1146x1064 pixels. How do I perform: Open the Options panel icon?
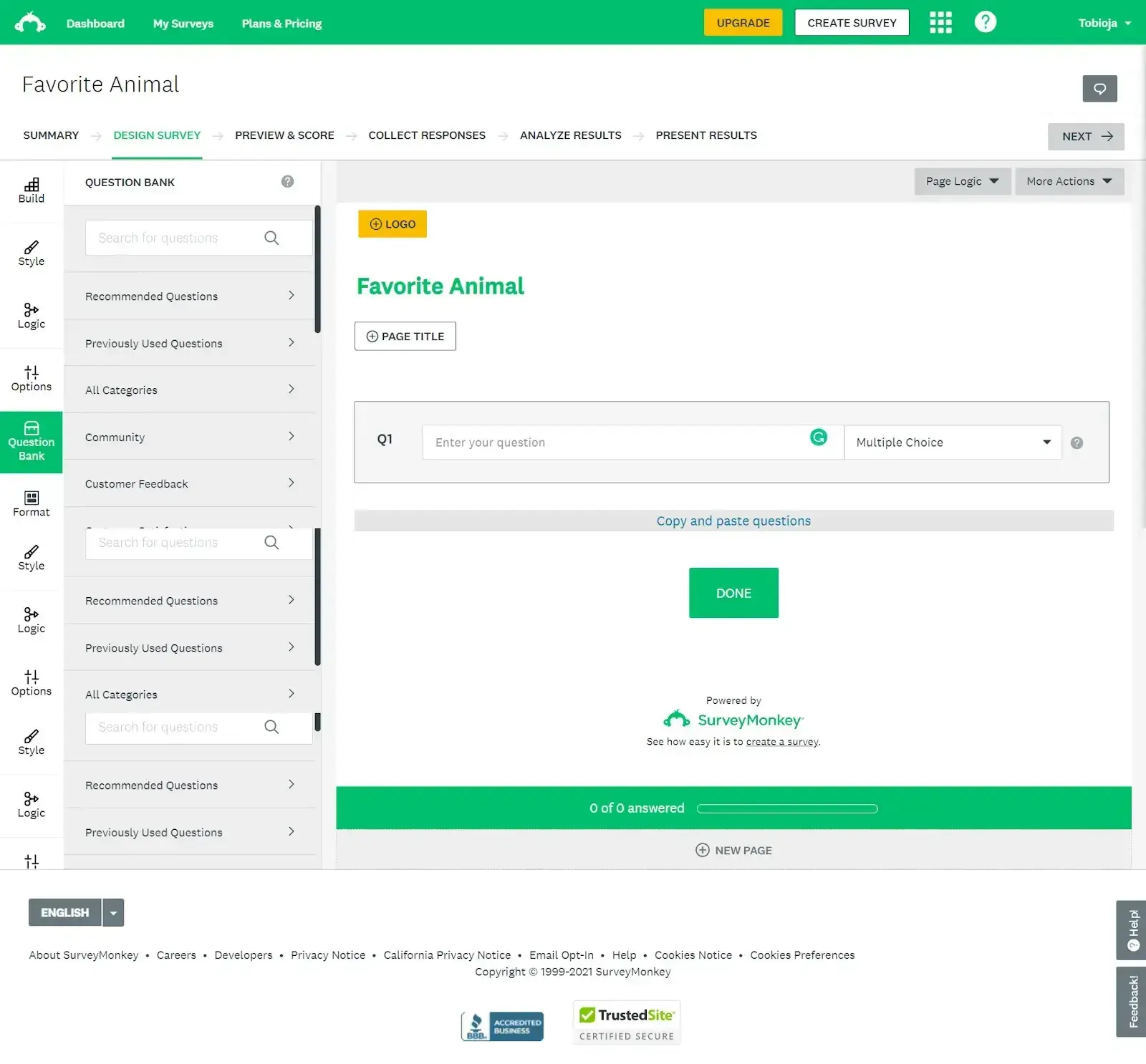coord(31,378)
